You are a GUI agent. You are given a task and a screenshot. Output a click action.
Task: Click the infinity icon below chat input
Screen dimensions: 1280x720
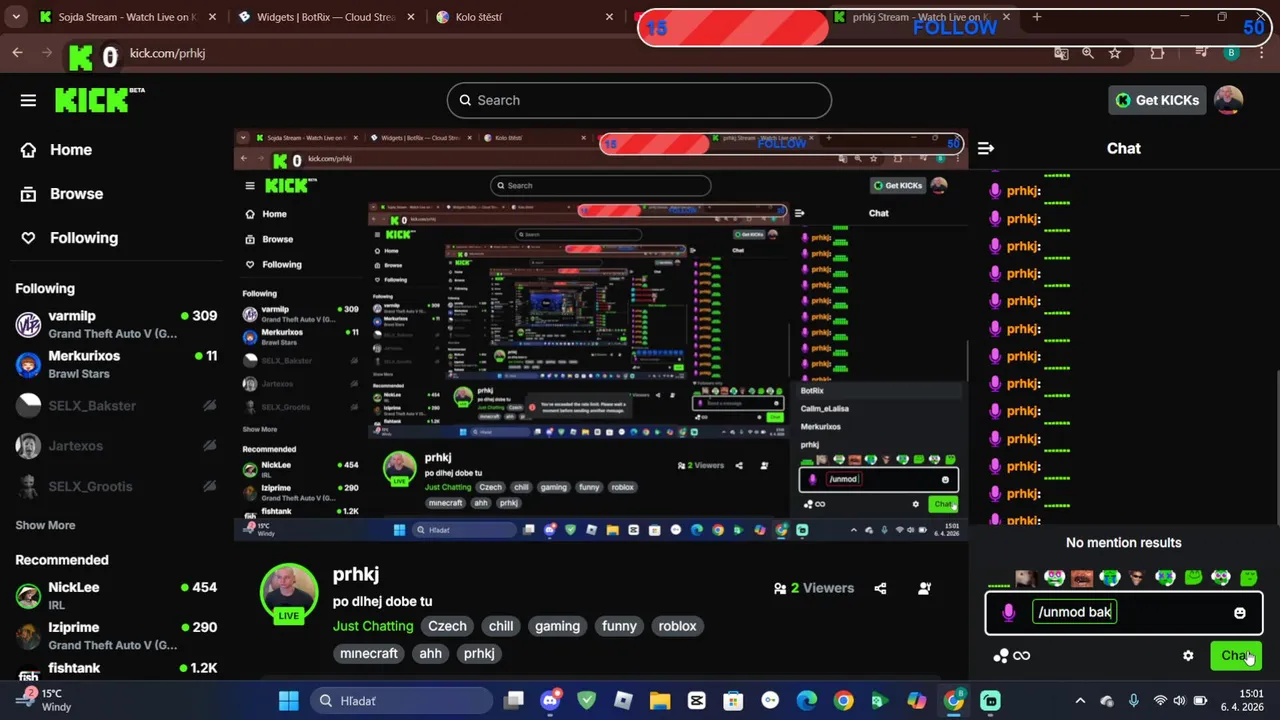(x=1021, y=656)
